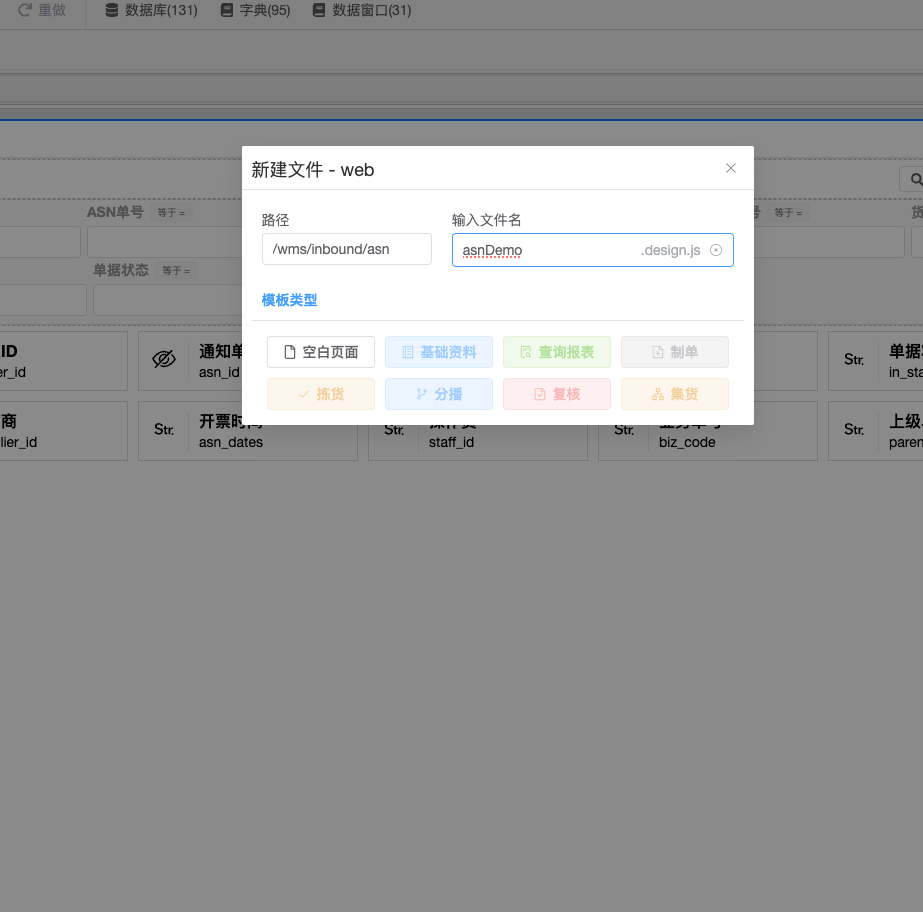Select the biz_code field card

[x=708, y=442]
